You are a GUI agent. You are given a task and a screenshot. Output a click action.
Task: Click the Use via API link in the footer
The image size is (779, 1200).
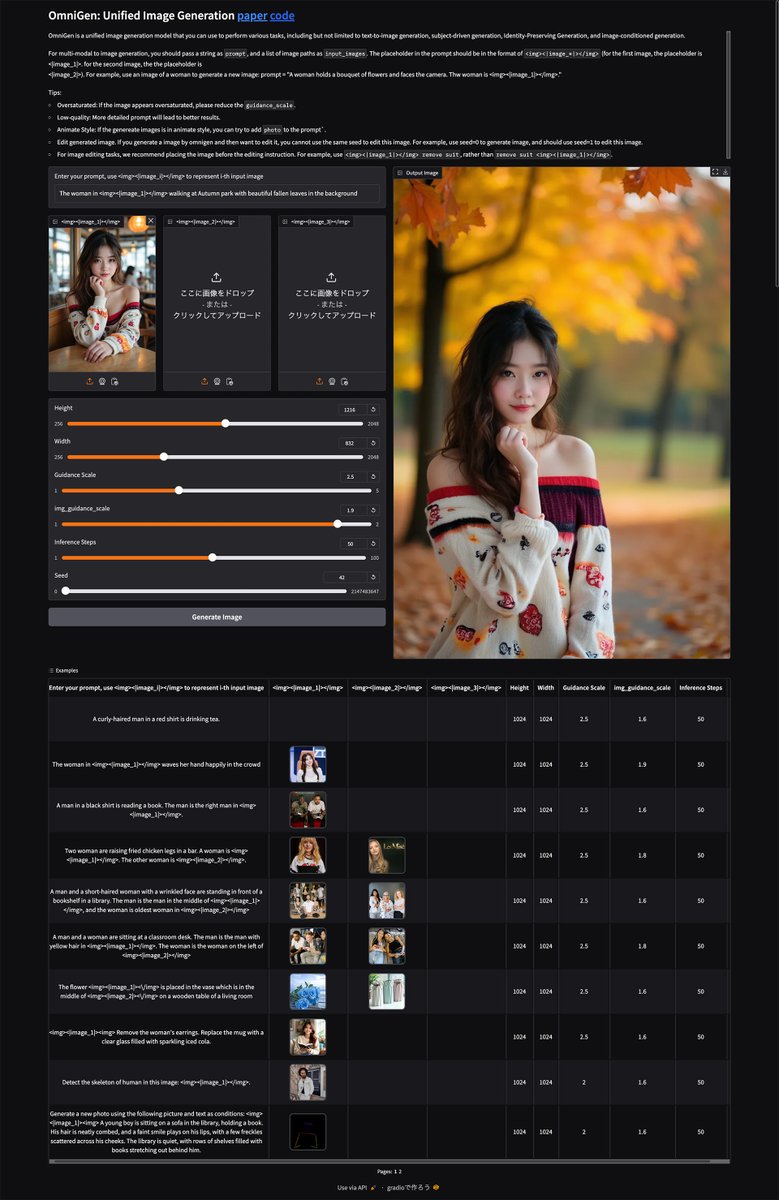356,1187
